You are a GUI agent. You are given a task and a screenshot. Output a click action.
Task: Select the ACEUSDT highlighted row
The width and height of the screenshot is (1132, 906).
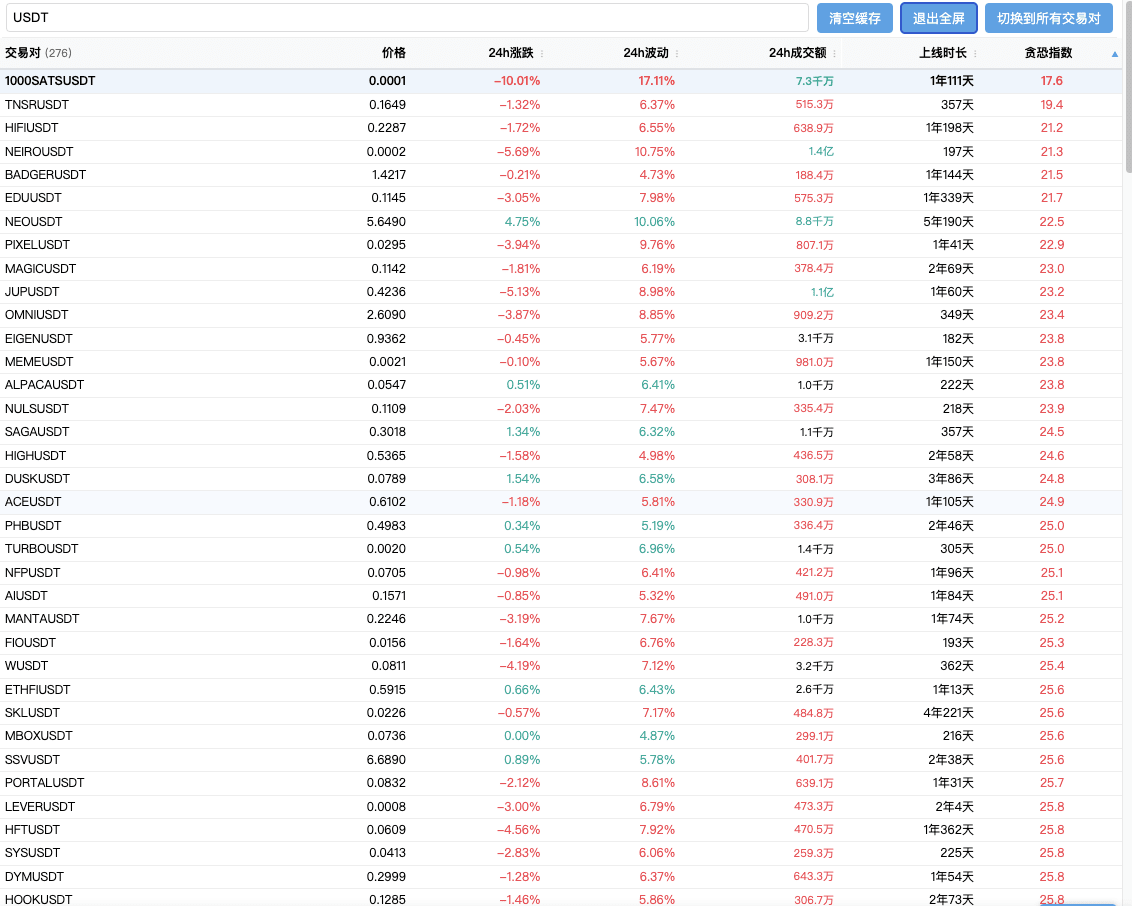tap(561, 502)
